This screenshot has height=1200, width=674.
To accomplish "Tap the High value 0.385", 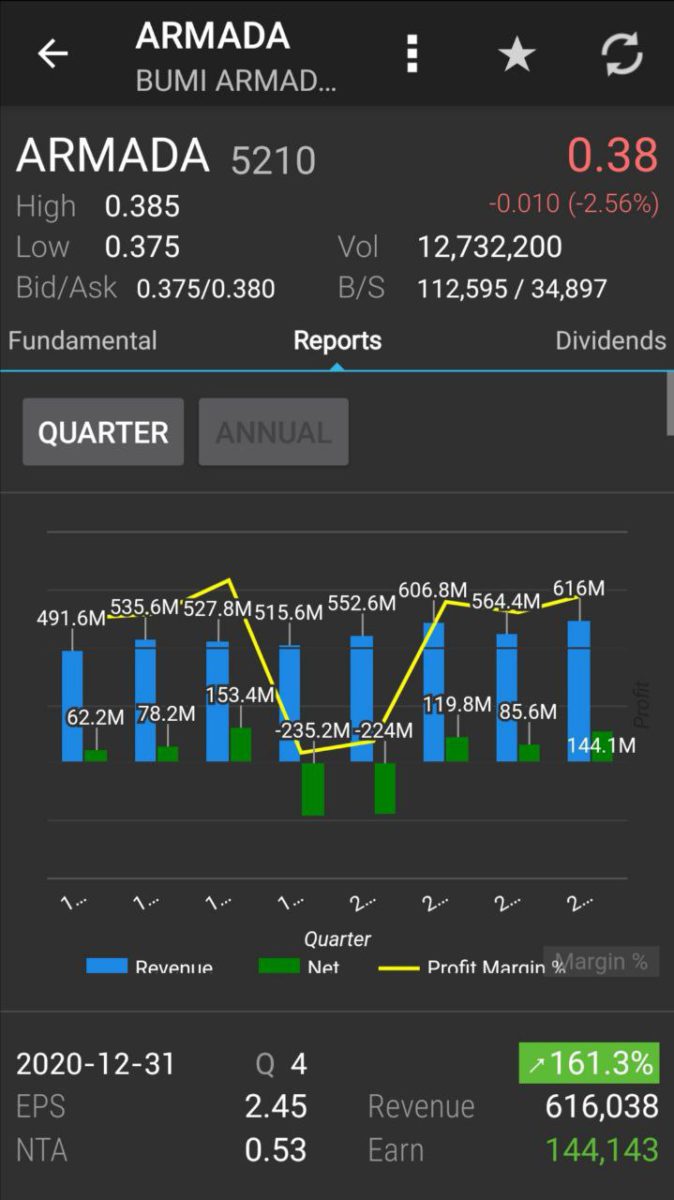I will coord(143,207).
